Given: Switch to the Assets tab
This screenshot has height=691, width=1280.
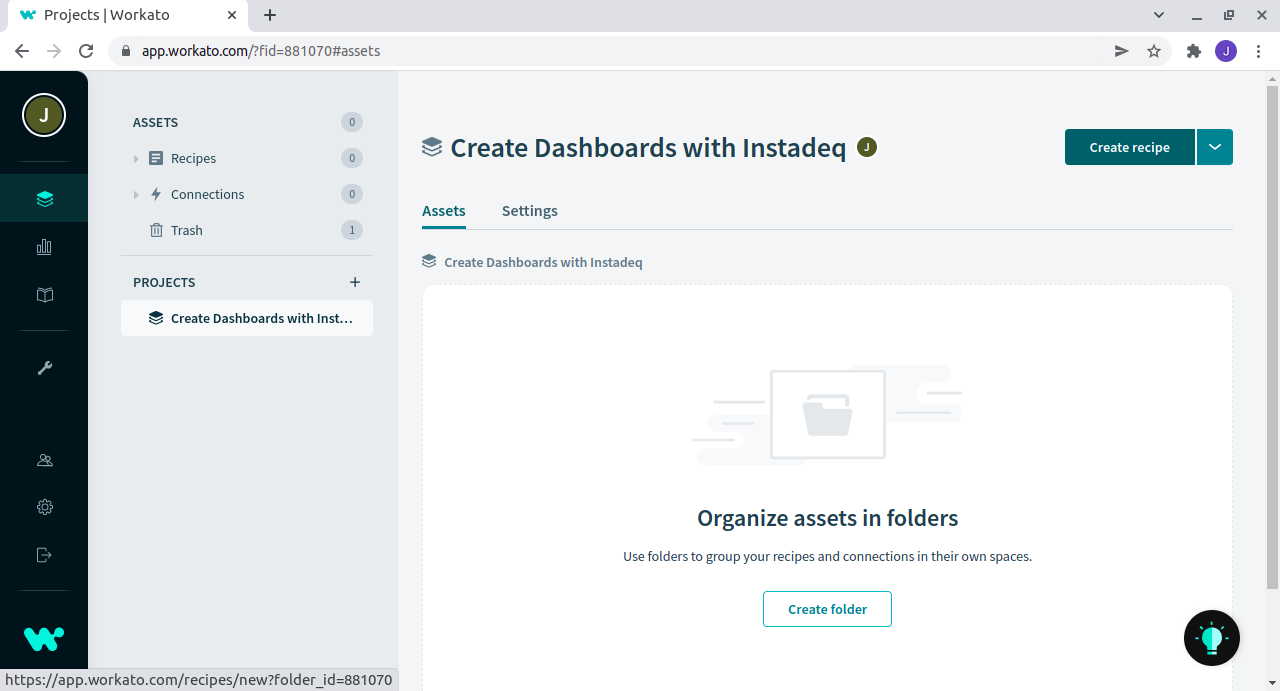Looking at the screenshot, I should pos(444,211).
